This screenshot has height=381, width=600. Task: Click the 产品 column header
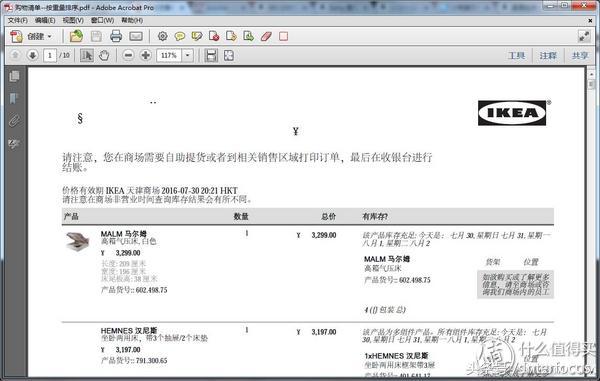[x=71, y=217]
